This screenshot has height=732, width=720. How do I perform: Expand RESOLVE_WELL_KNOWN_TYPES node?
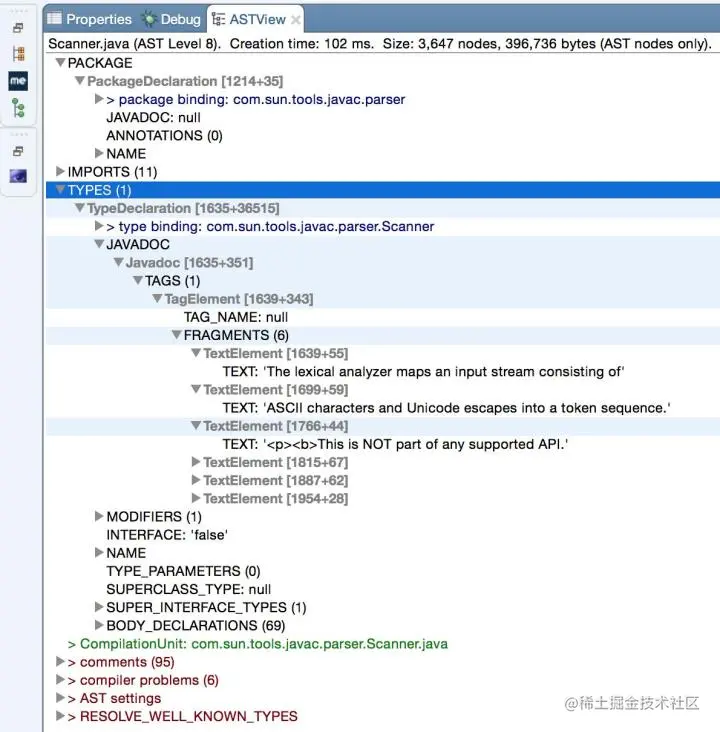pos(60,716)
